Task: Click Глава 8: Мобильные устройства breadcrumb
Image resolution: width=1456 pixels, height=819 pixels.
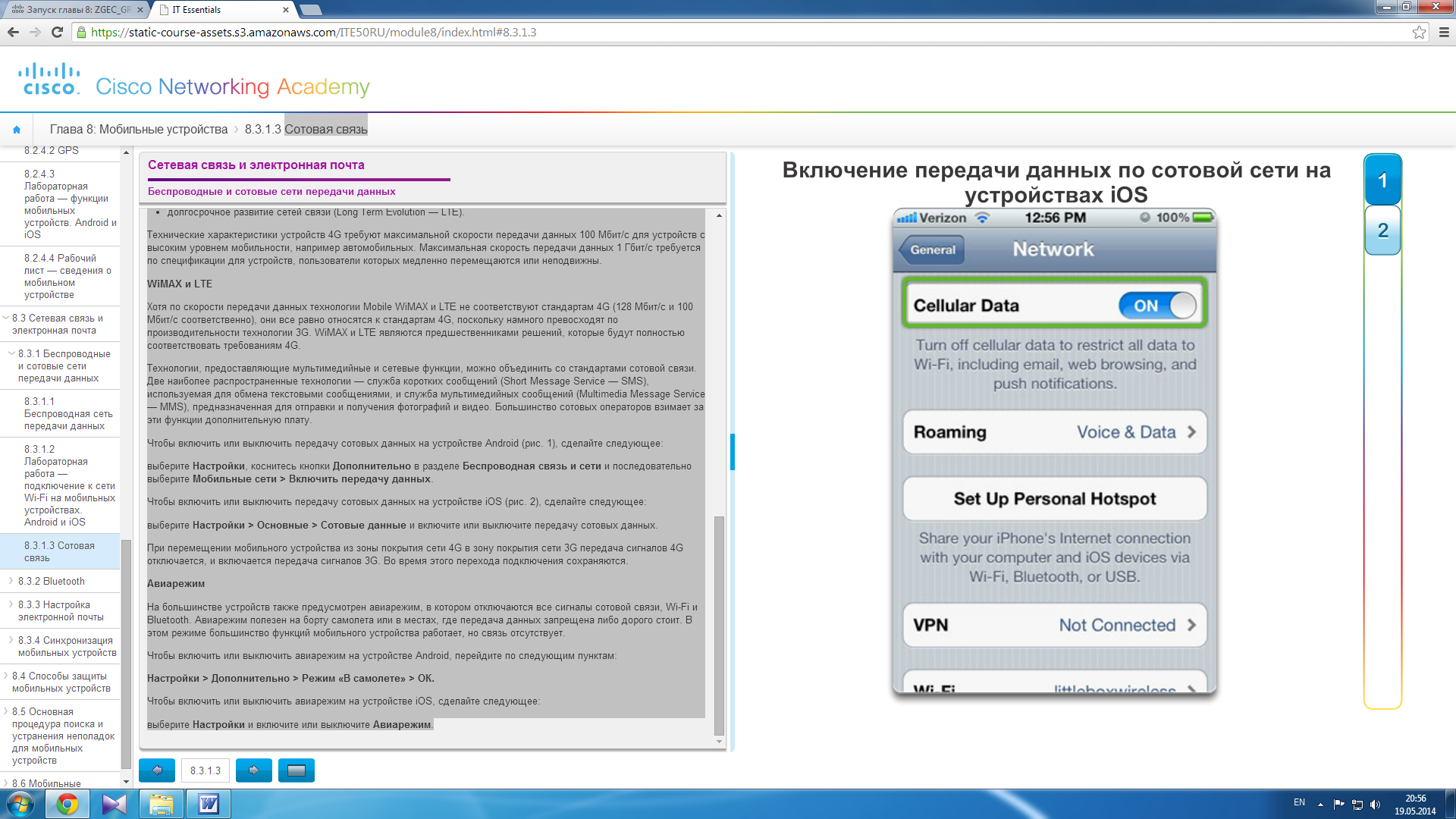Action: click(x=139, y=130)
